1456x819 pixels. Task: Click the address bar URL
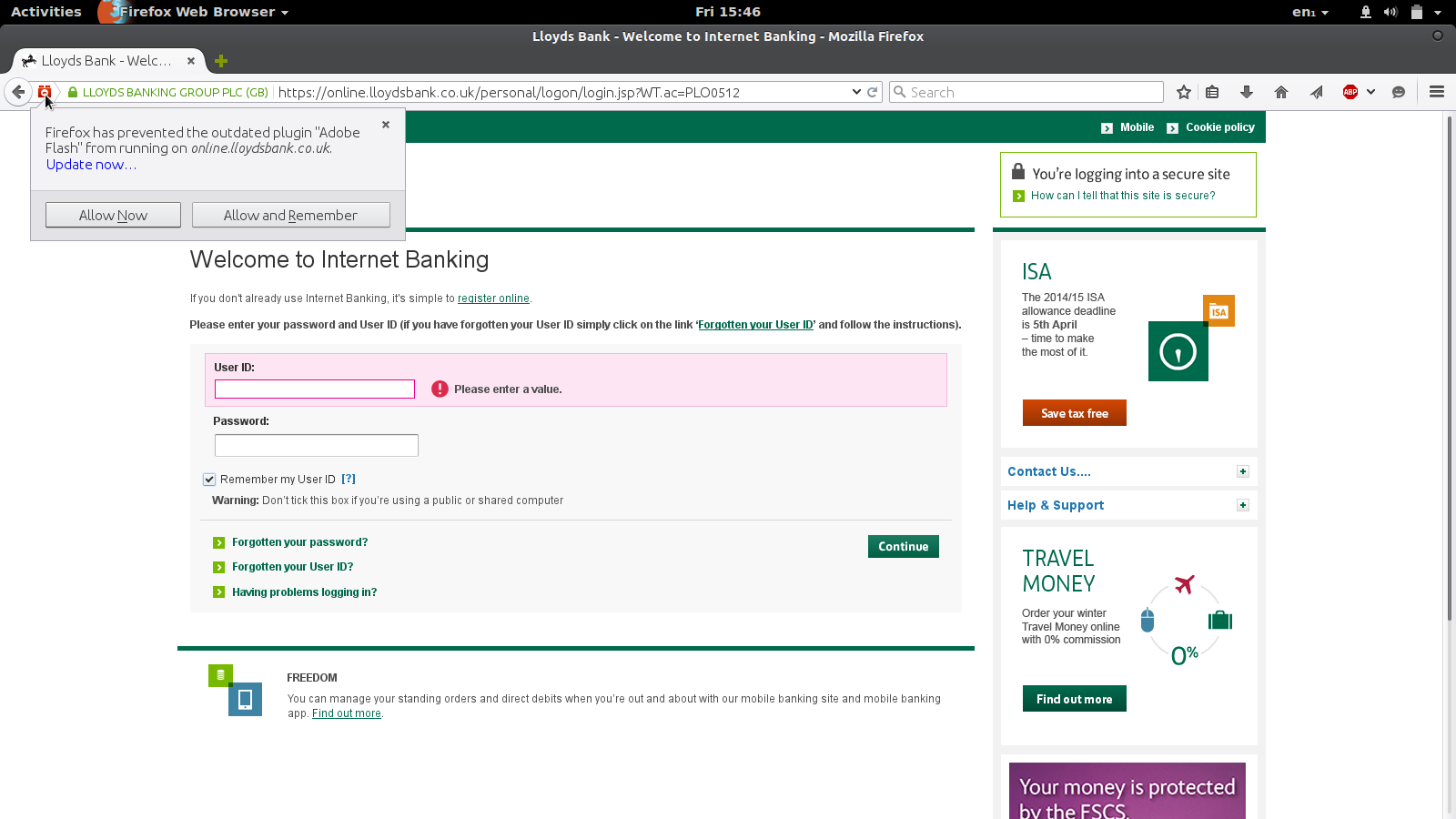pos(509,92)
